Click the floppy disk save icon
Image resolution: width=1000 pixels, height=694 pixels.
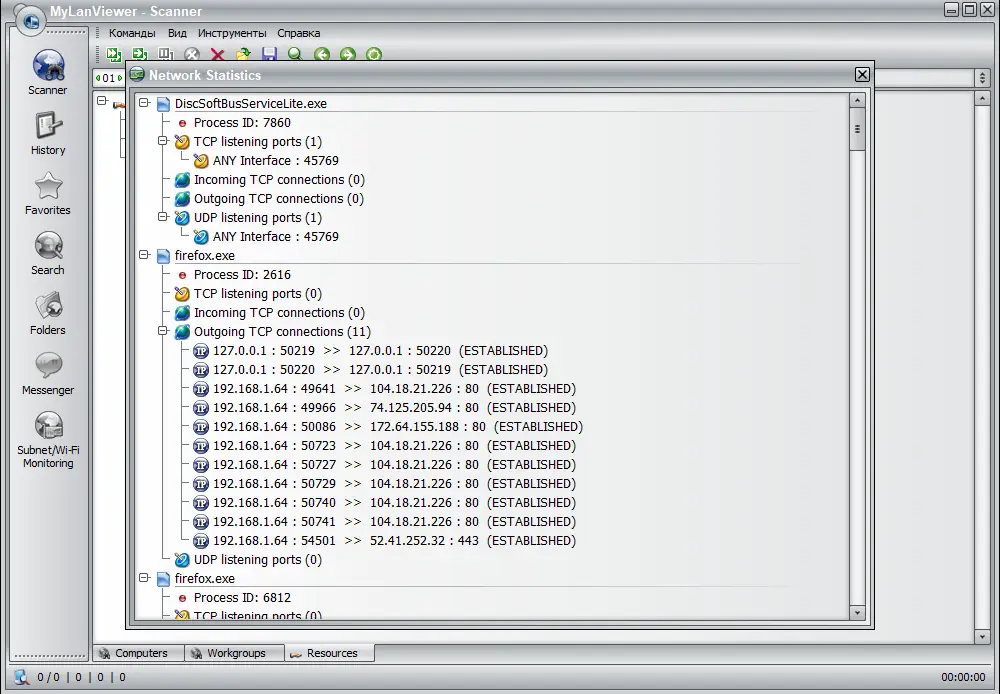pos(269,55)
